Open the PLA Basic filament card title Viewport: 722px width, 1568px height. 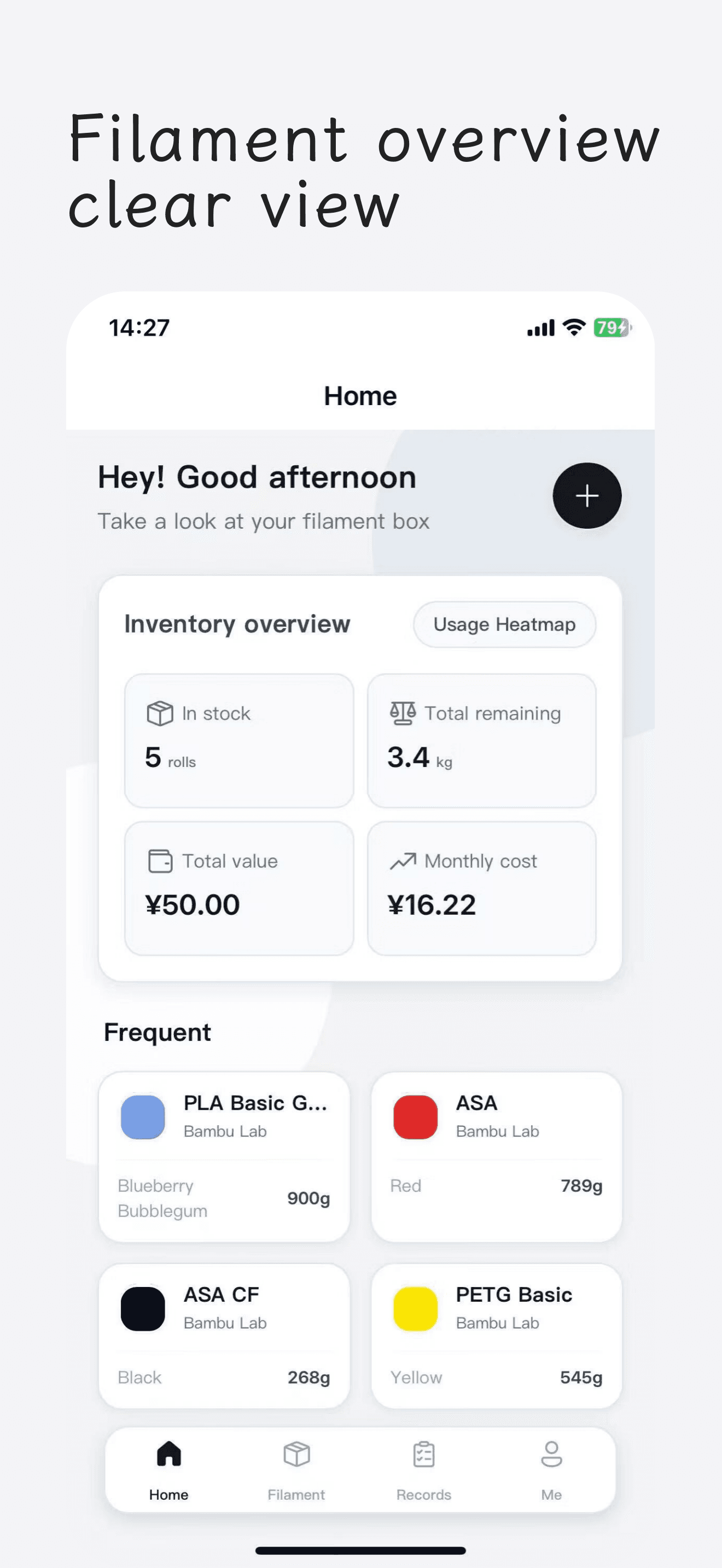pos(255,1103)
